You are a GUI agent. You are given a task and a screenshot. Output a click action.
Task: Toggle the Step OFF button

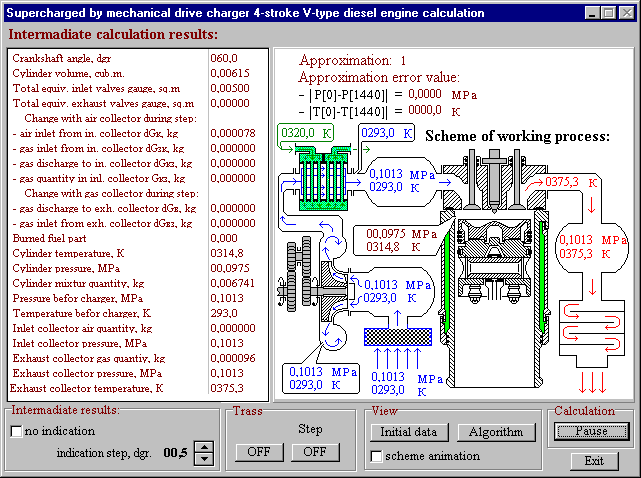pyautogui.click(x=316, y=452)
